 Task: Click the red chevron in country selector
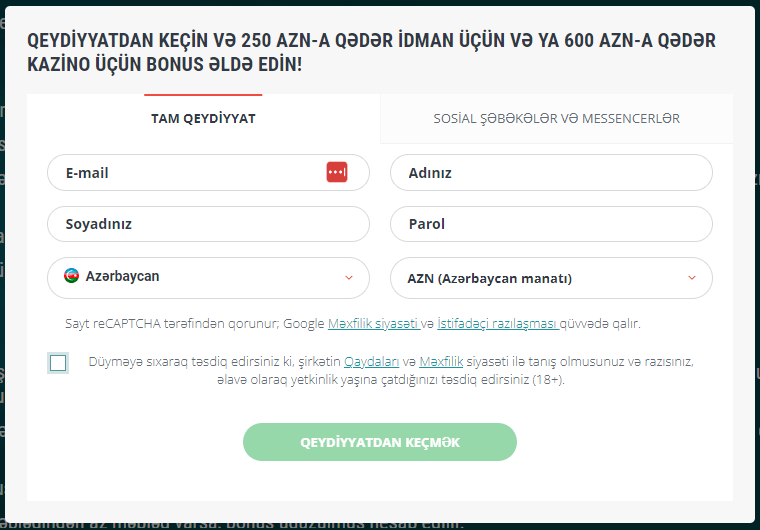[x=348, y=277]
